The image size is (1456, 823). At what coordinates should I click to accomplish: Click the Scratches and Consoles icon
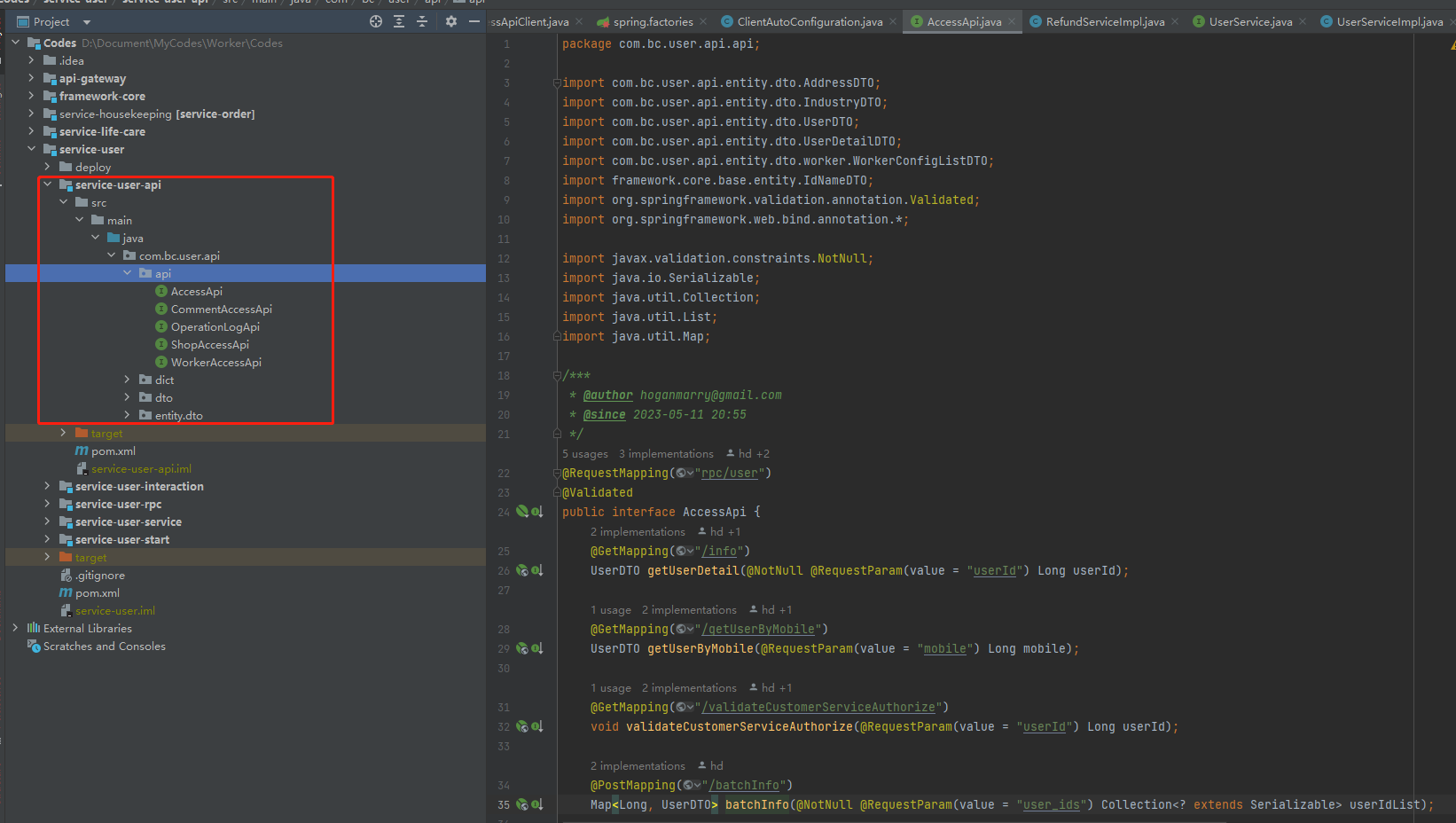pos(34,646)
